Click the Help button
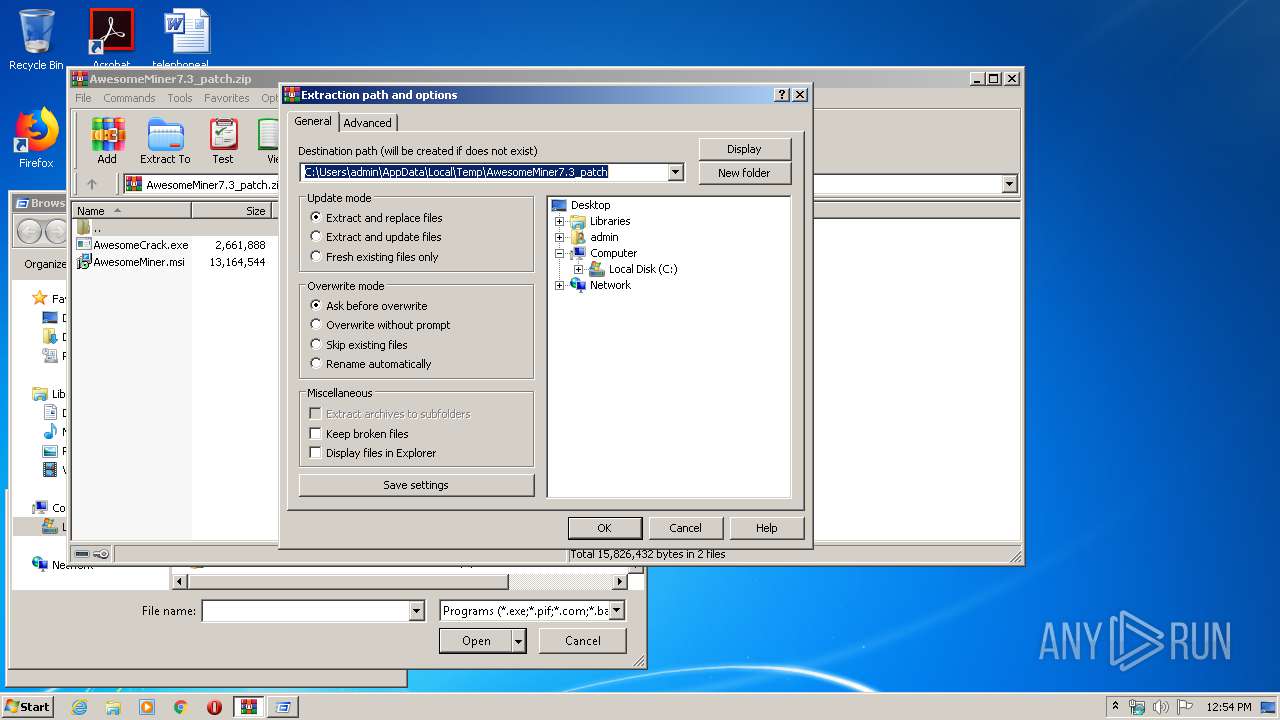The width and height of the screenshot is (1280, 720). pos(767,528)
